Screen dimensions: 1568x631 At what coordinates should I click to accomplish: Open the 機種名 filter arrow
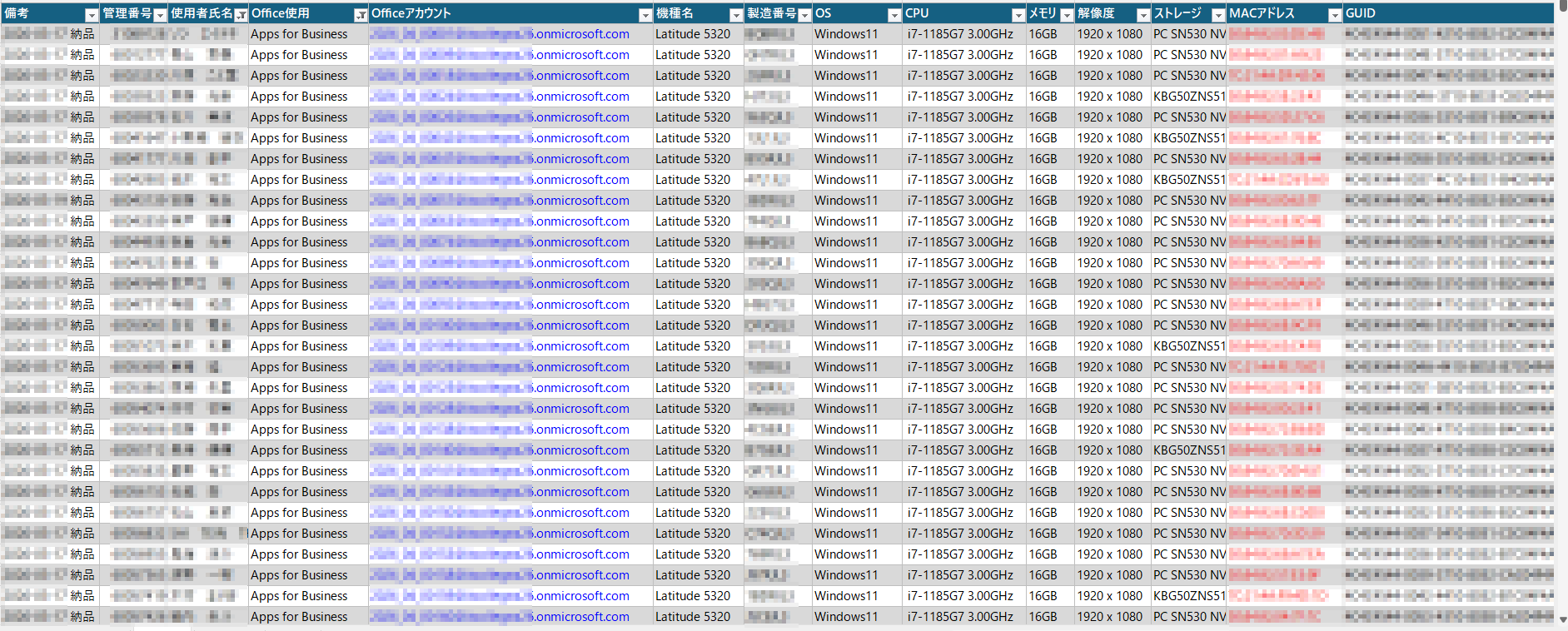[x=735, y=15]
